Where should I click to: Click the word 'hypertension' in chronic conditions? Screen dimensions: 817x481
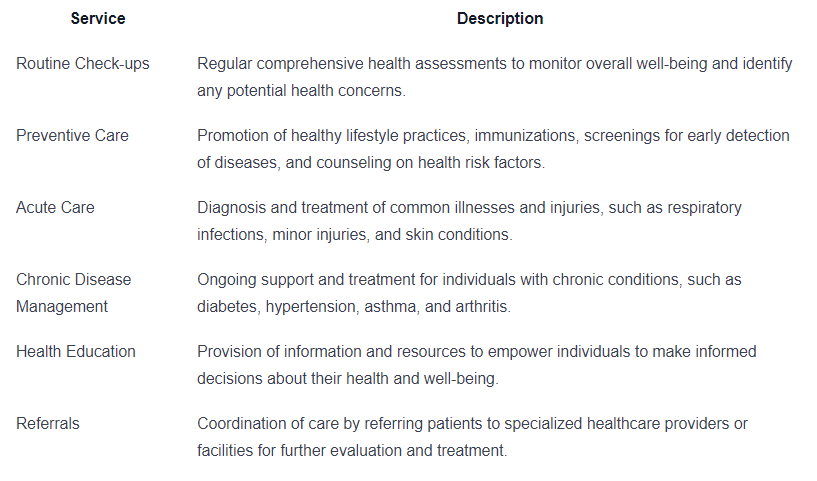pyautogui.click(x=312, y=306)
